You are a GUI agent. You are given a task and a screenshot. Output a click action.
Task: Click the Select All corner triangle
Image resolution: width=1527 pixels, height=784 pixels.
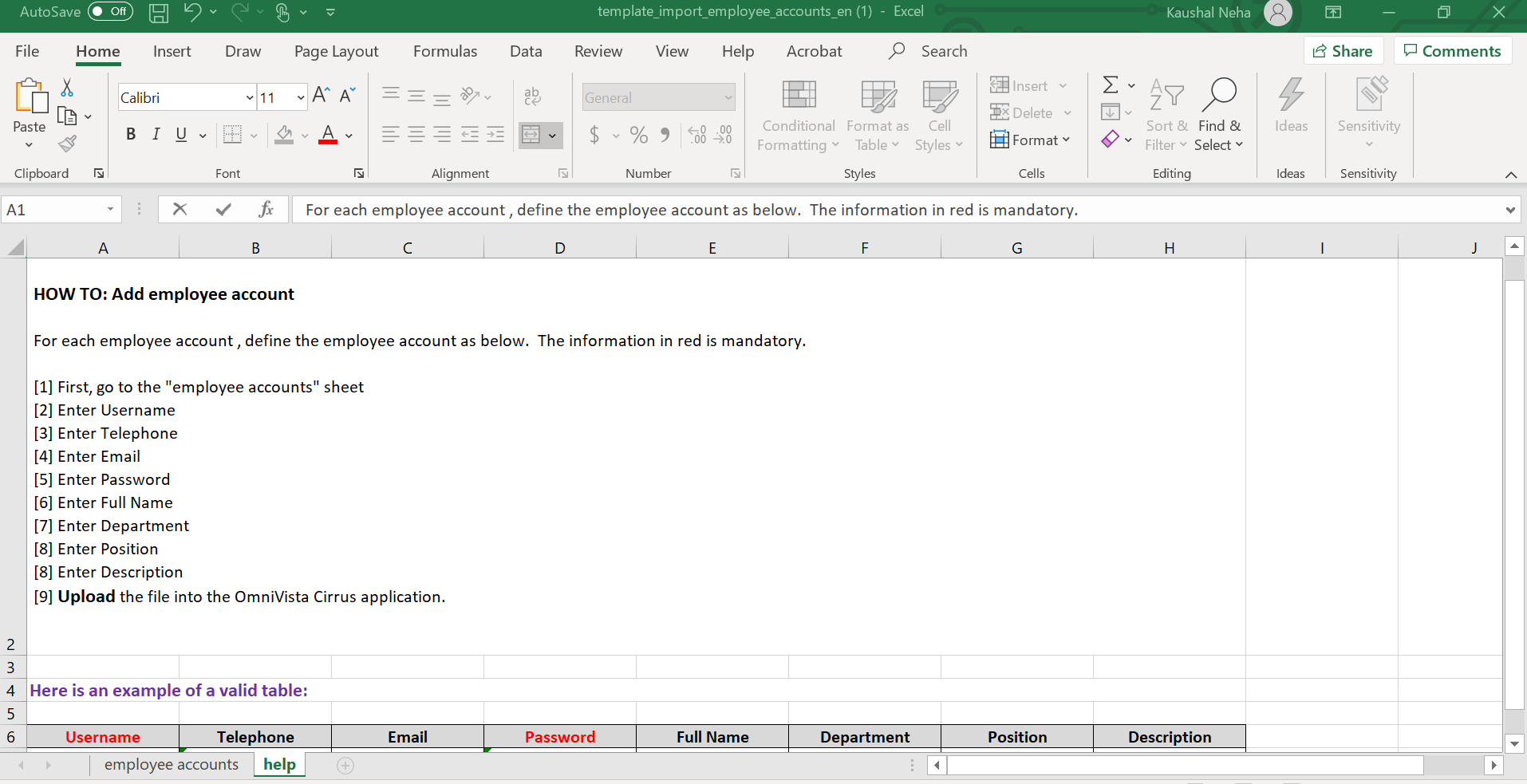tap(15, 247)
